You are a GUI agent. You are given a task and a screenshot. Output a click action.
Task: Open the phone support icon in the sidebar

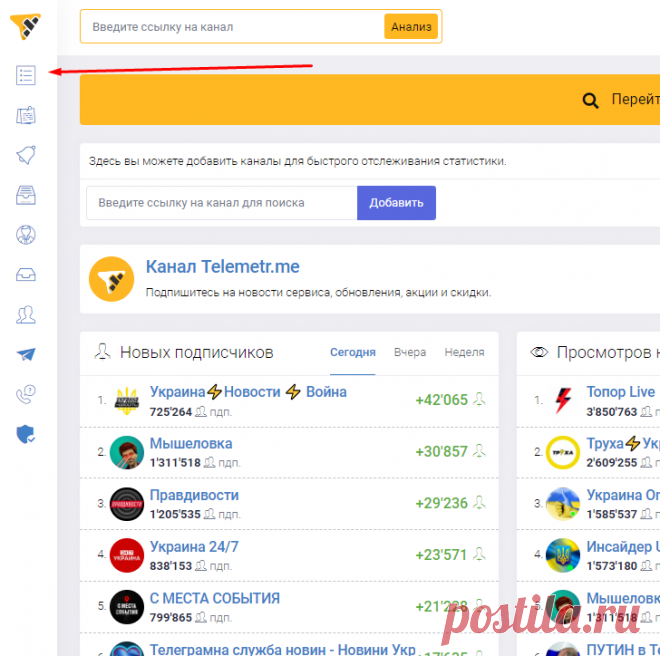(26, 394)
